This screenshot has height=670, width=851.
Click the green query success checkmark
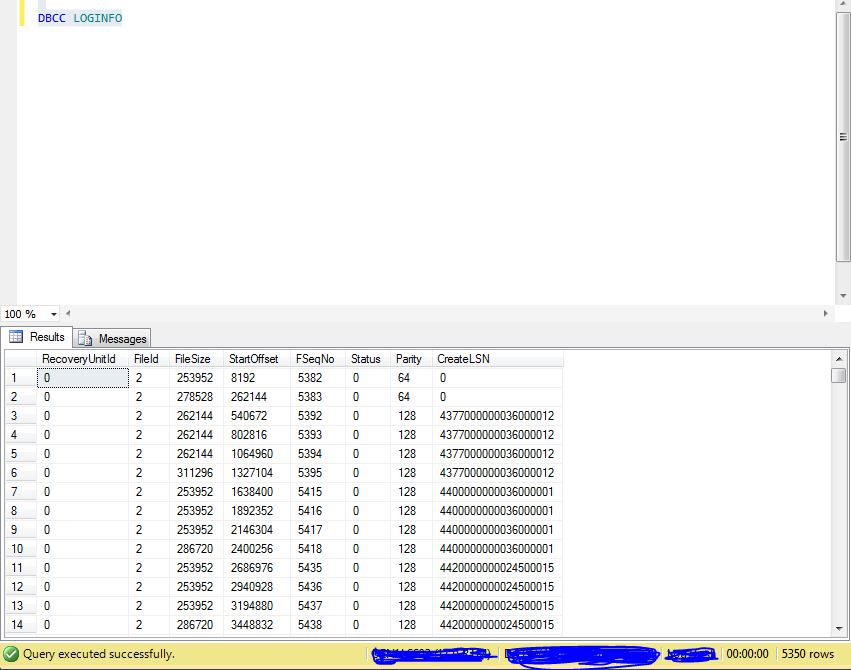(x=10, y=653)
